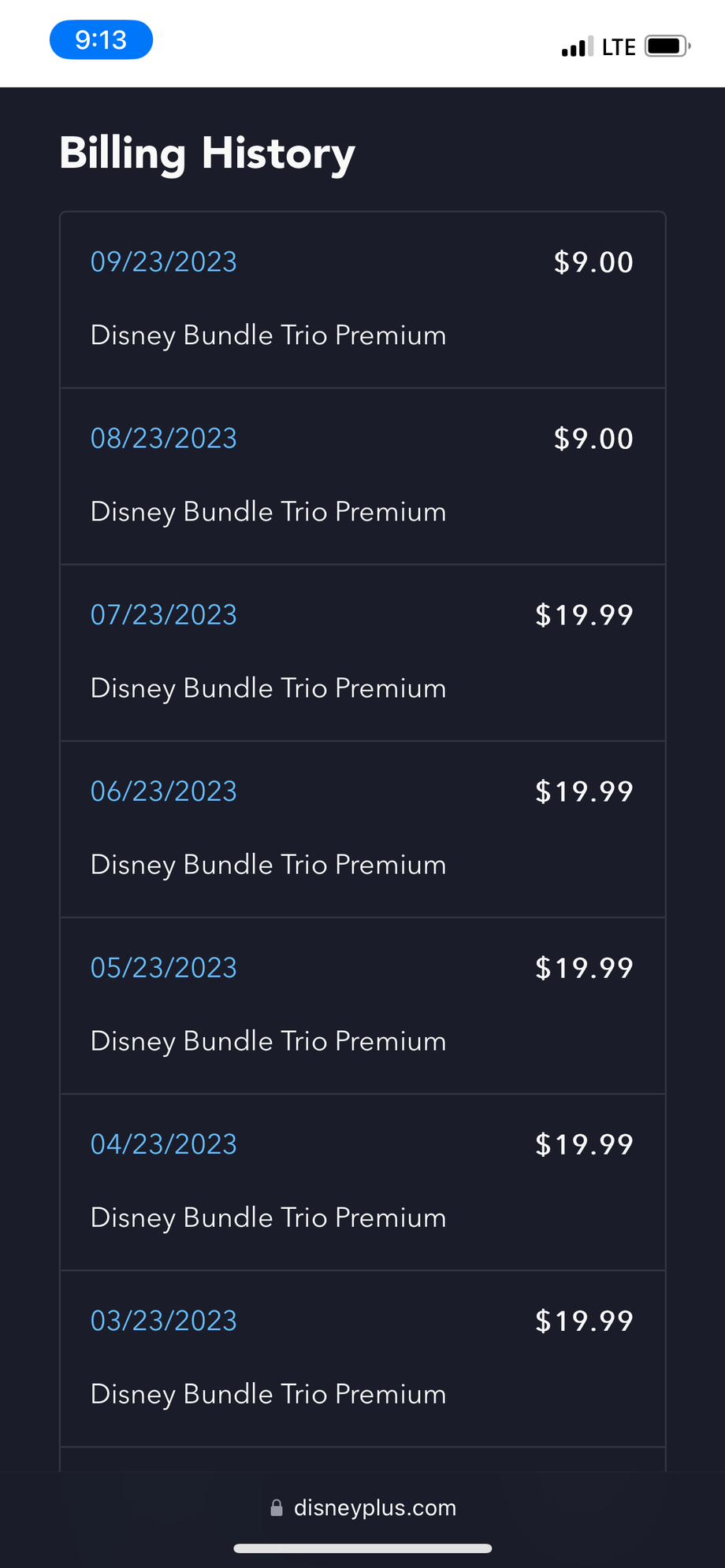Screen dimensions: 725x1568
Task: Tap the cellular signal bars icon
Action: coord(578,47)
